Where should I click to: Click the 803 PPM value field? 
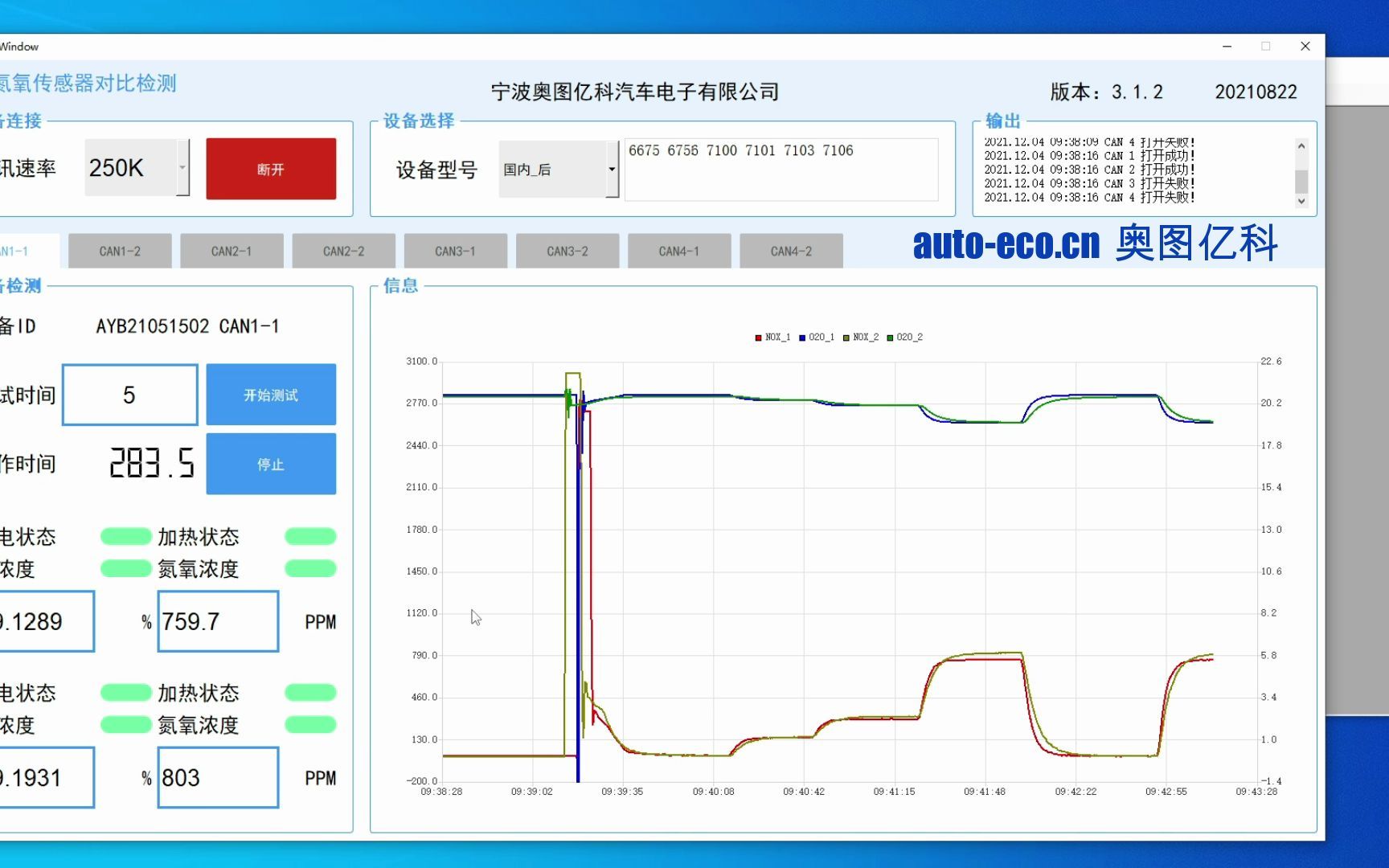click(x=218, y=777)
